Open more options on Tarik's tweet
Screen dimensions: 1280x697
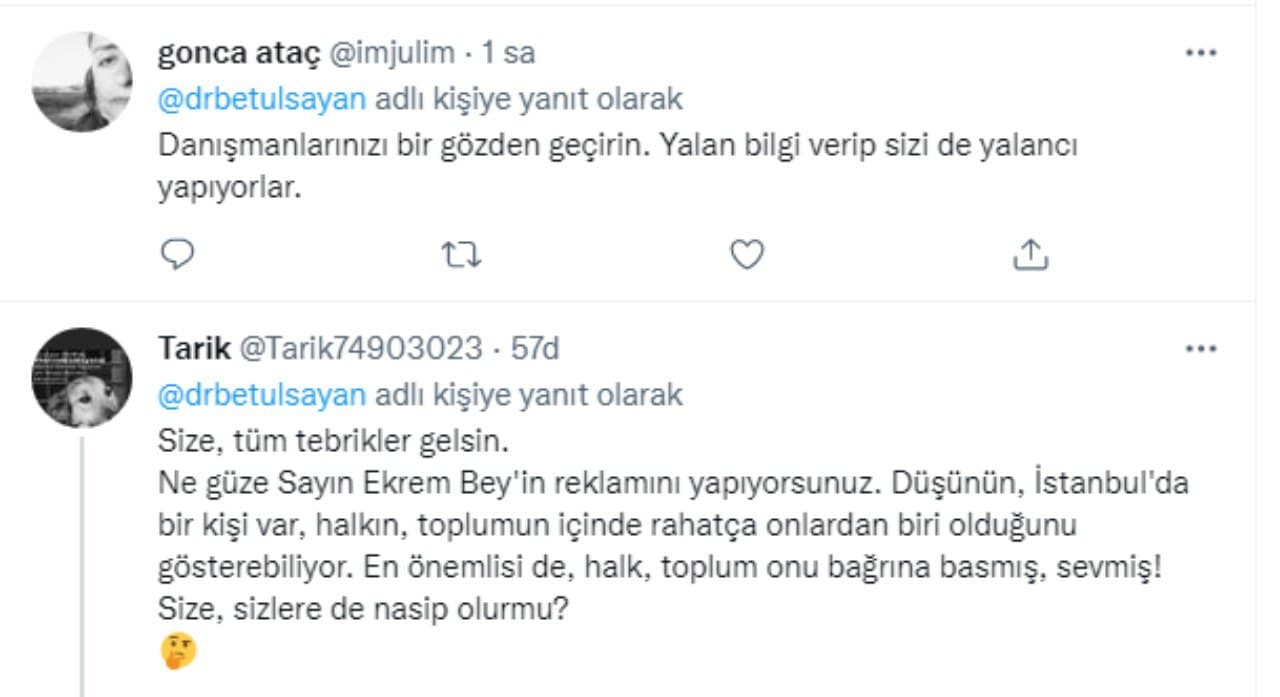point(1200,349)
